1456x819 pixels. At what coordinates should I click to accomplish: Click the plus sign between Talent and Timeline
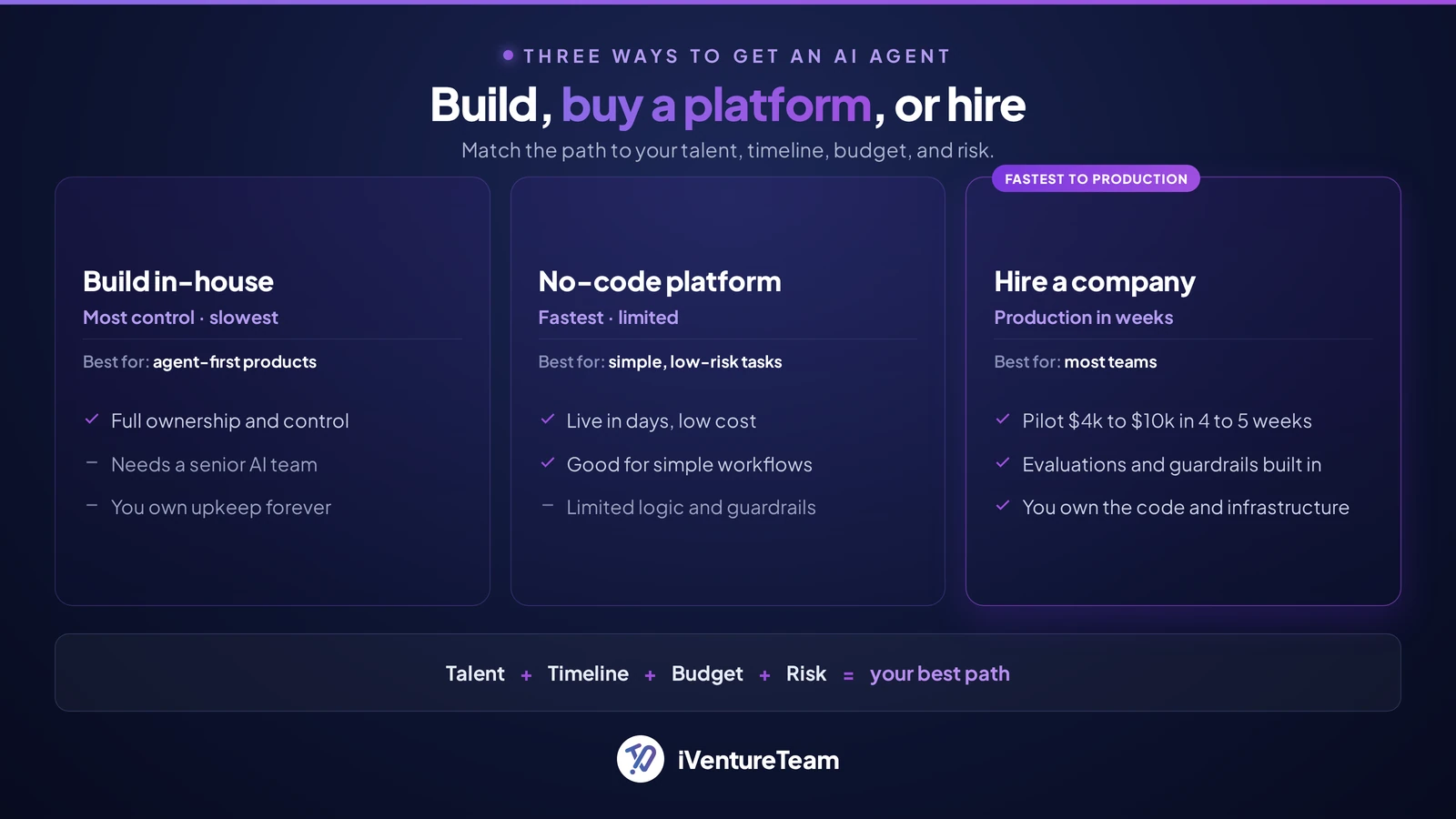(x=526, y=675)
